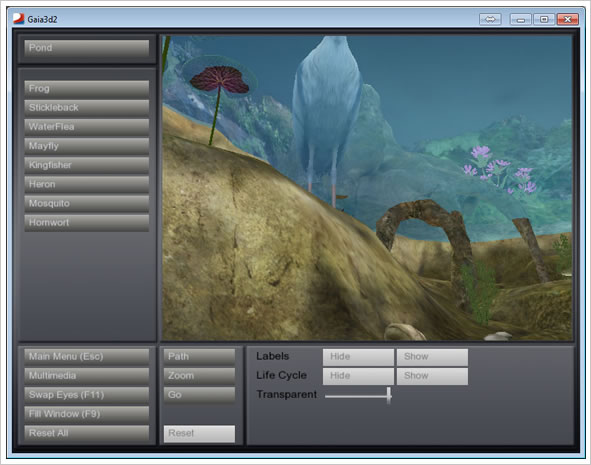Hide the Life Cycle view

pos(358,376)
